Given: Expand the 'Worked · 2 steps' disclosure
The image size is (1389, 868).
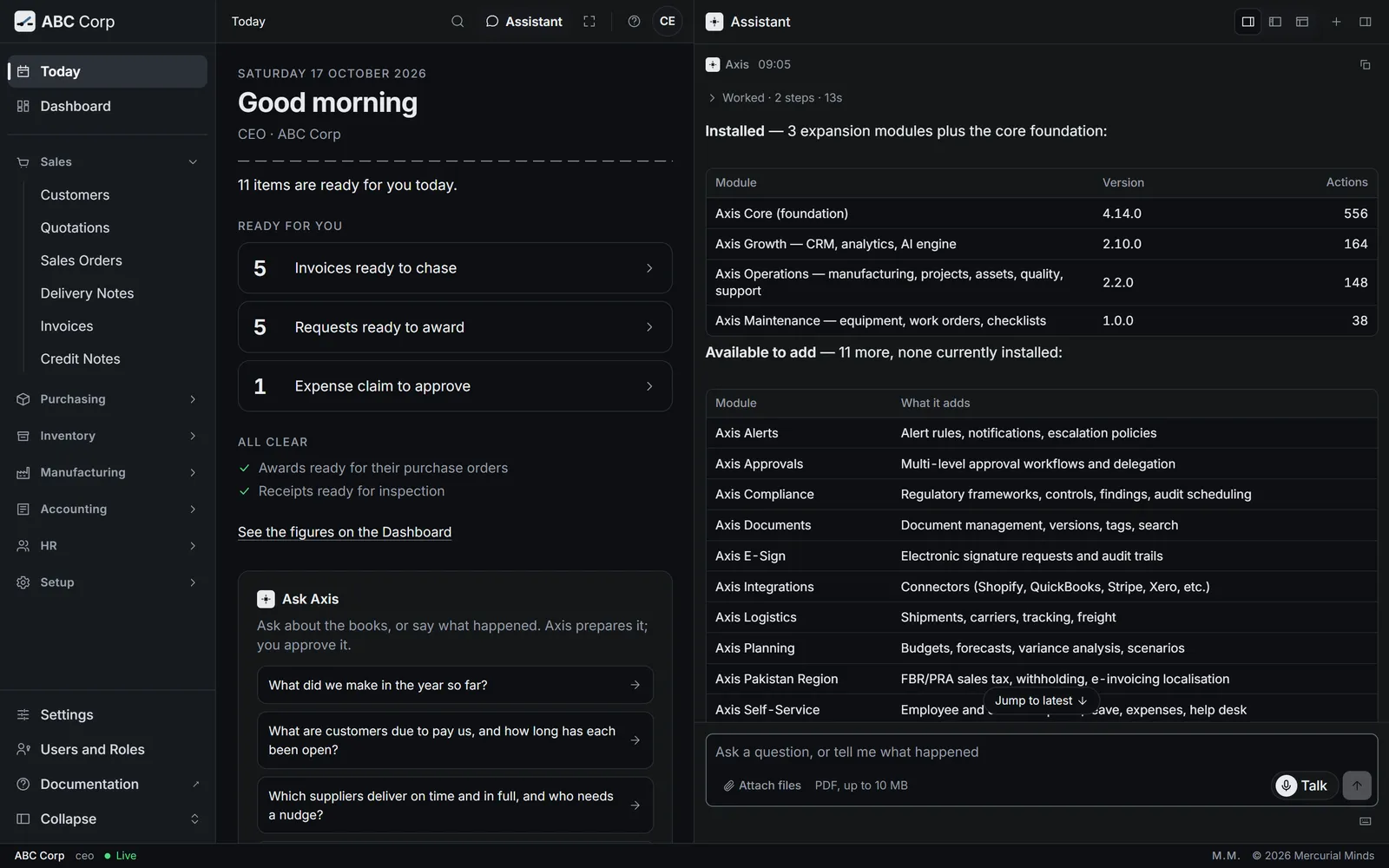Looking at the screenshot, I should [774, 98].
